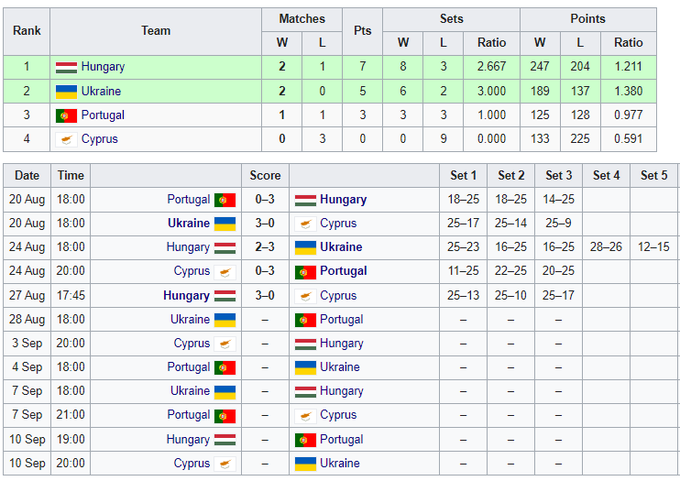This screenshot has width=680, height=481.
Task: Open bold Hungary link in 20 Aug match
Action: (x=344, y=200)
